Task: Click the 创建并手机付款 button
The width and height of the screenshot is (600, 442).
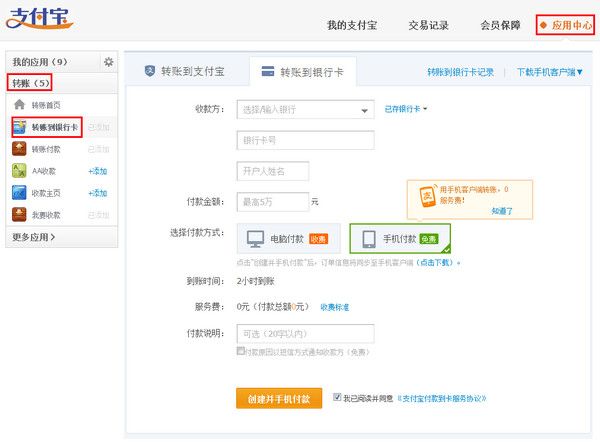Action: coord(279,398)
